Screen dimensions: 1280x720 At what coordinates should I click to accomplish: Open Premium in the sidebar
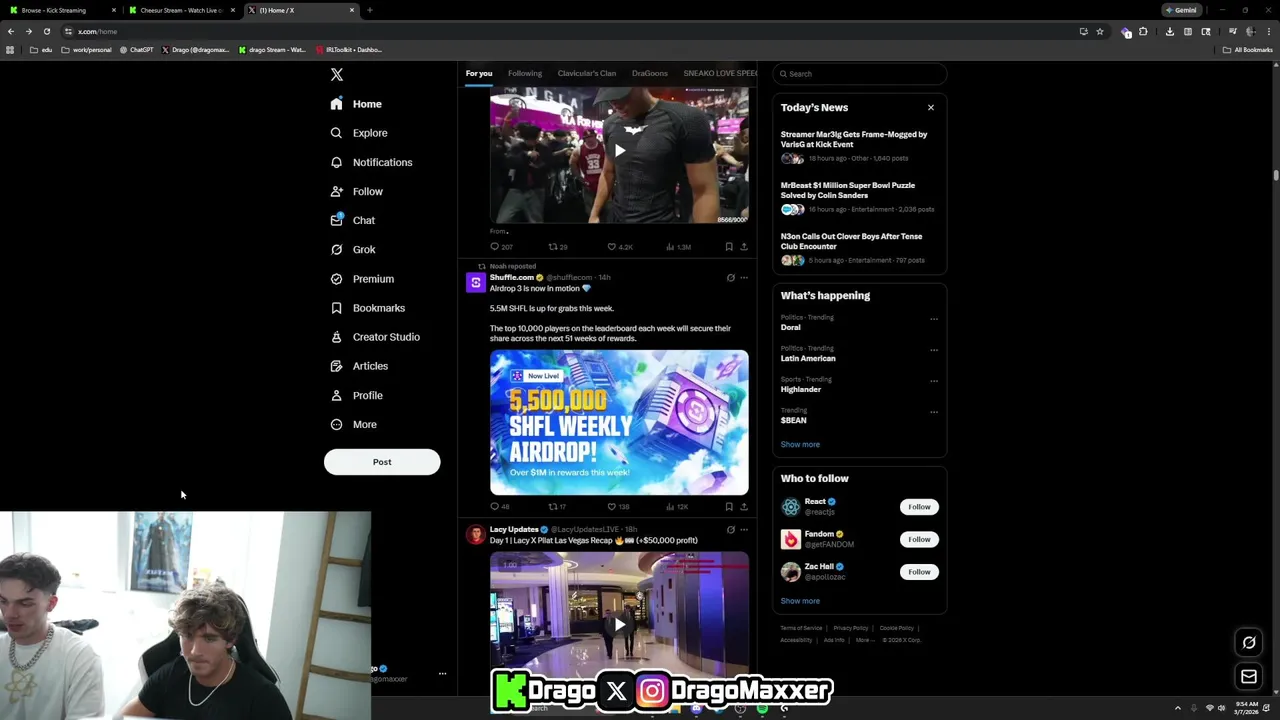(362, 279)
